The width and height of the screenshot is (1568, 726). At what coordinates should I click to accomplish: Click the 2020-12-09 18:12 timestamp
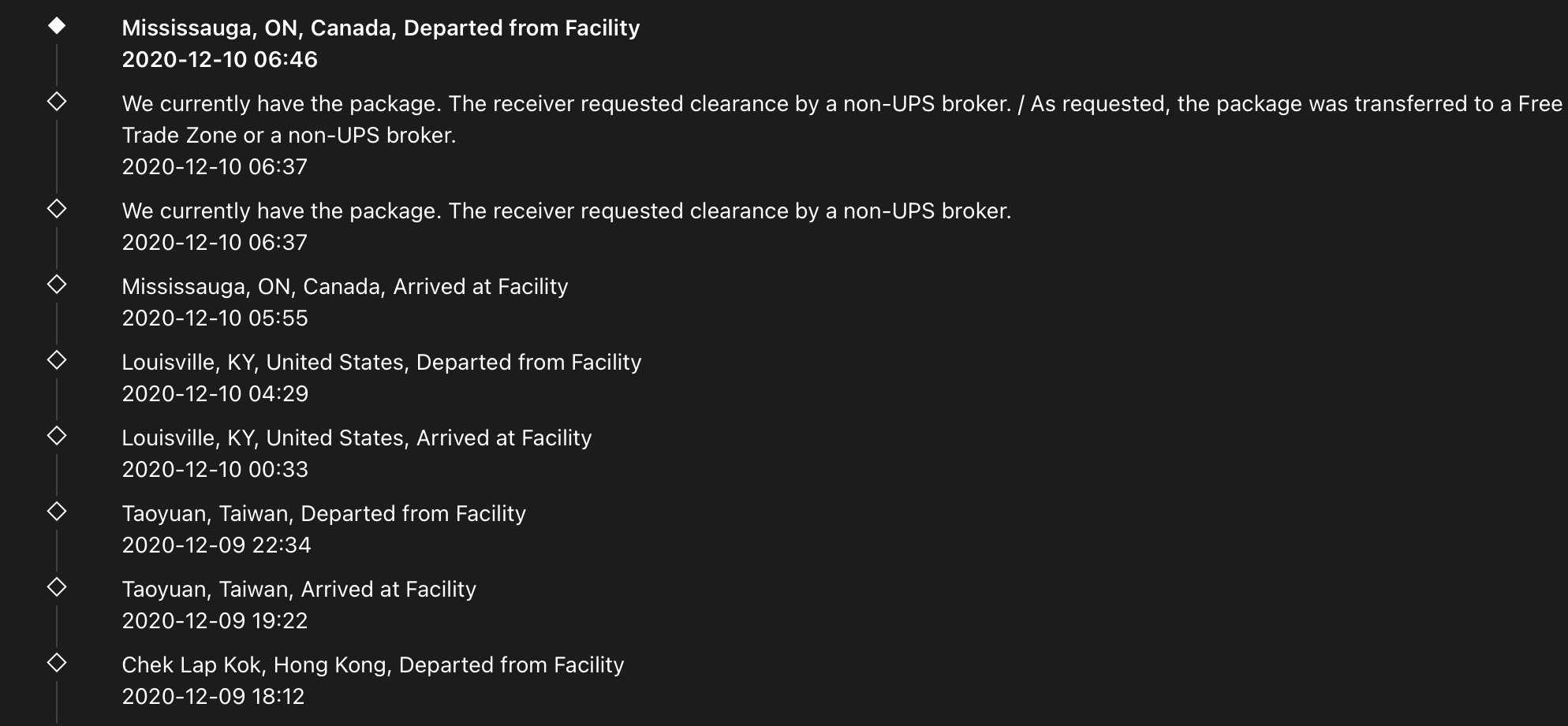[x=213, y=697]
